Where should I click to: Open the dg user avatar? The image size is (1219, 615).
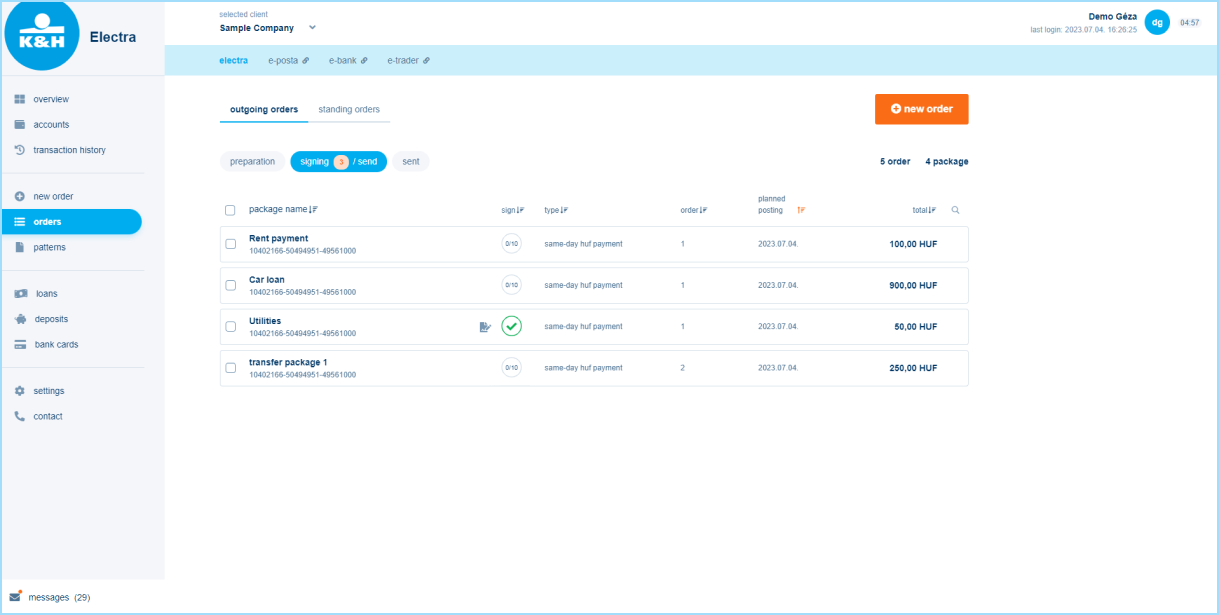point(1157,22)
